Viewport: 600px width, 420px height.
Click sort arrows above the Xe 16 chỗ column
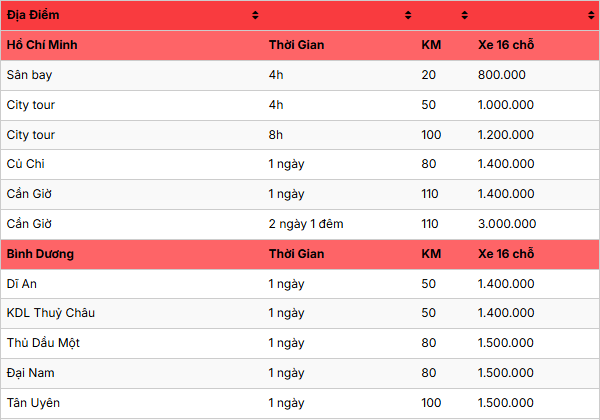(x=591, y=15)
